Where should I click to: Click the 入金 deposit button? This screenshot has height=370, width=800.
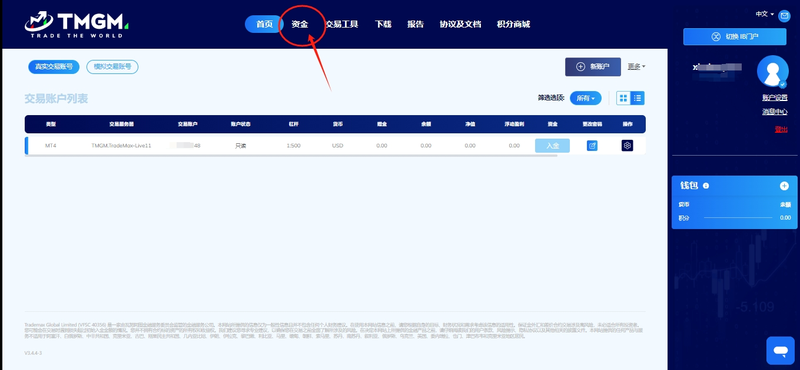[553, 146]
